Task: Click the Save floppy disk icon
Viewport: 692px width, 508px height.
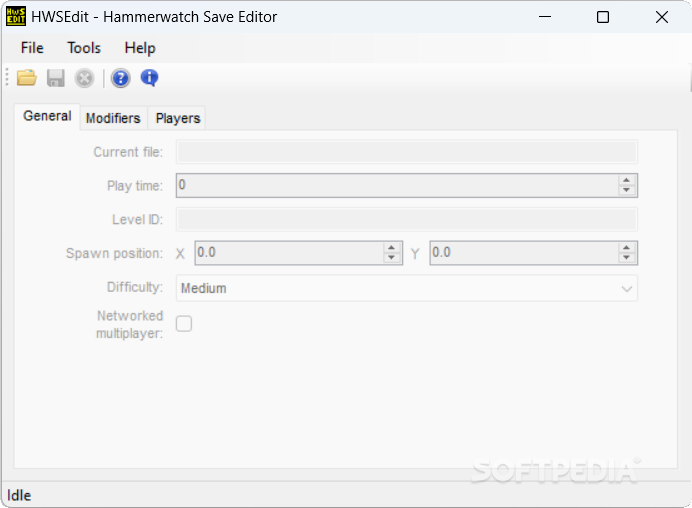Action: coord(56,78)
